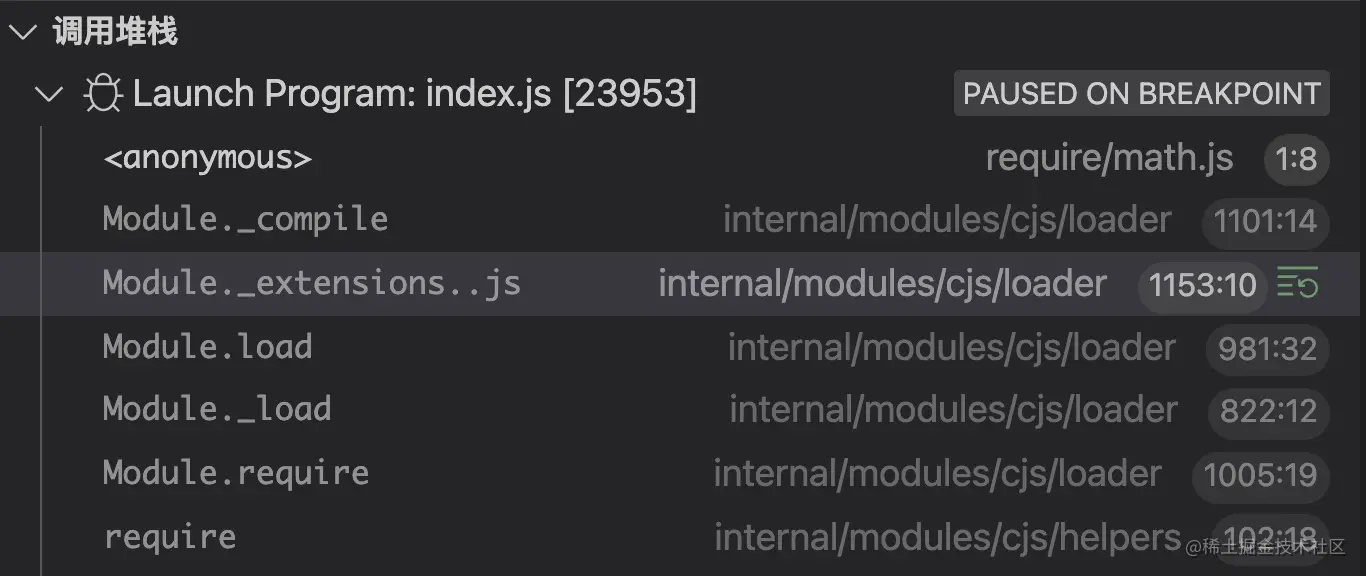Select the Module.load stack frame
Viewport: 1366px width, 576px height.
[x=207, y=347]
